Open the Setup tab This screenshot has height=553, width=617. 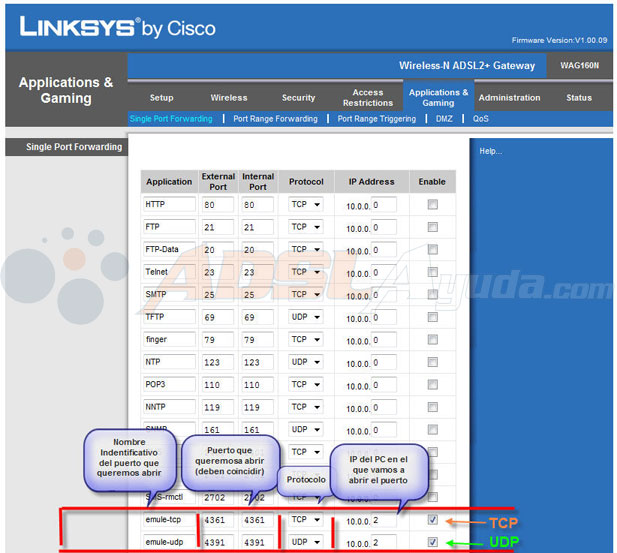tap(161, 98)
